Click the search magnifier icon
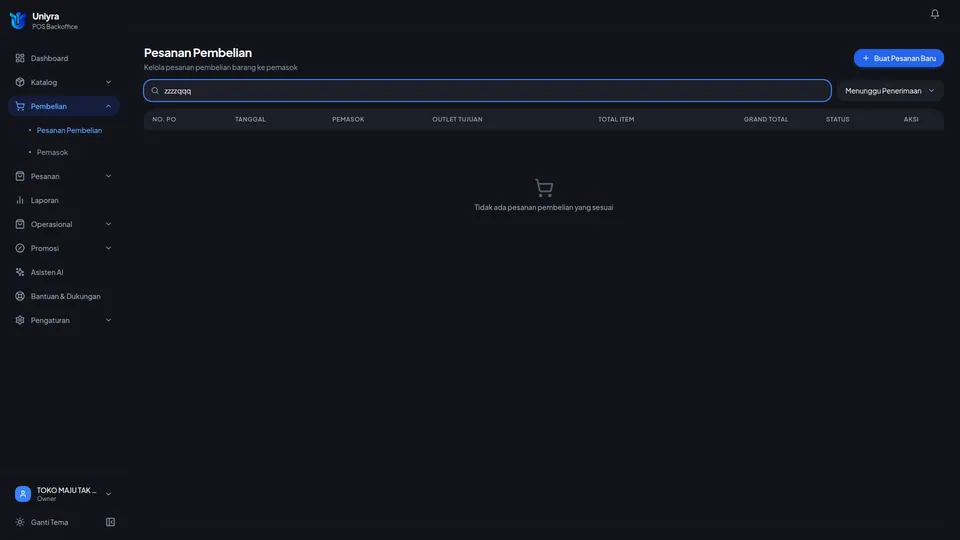Screen dimensions: 960x540 155,91
